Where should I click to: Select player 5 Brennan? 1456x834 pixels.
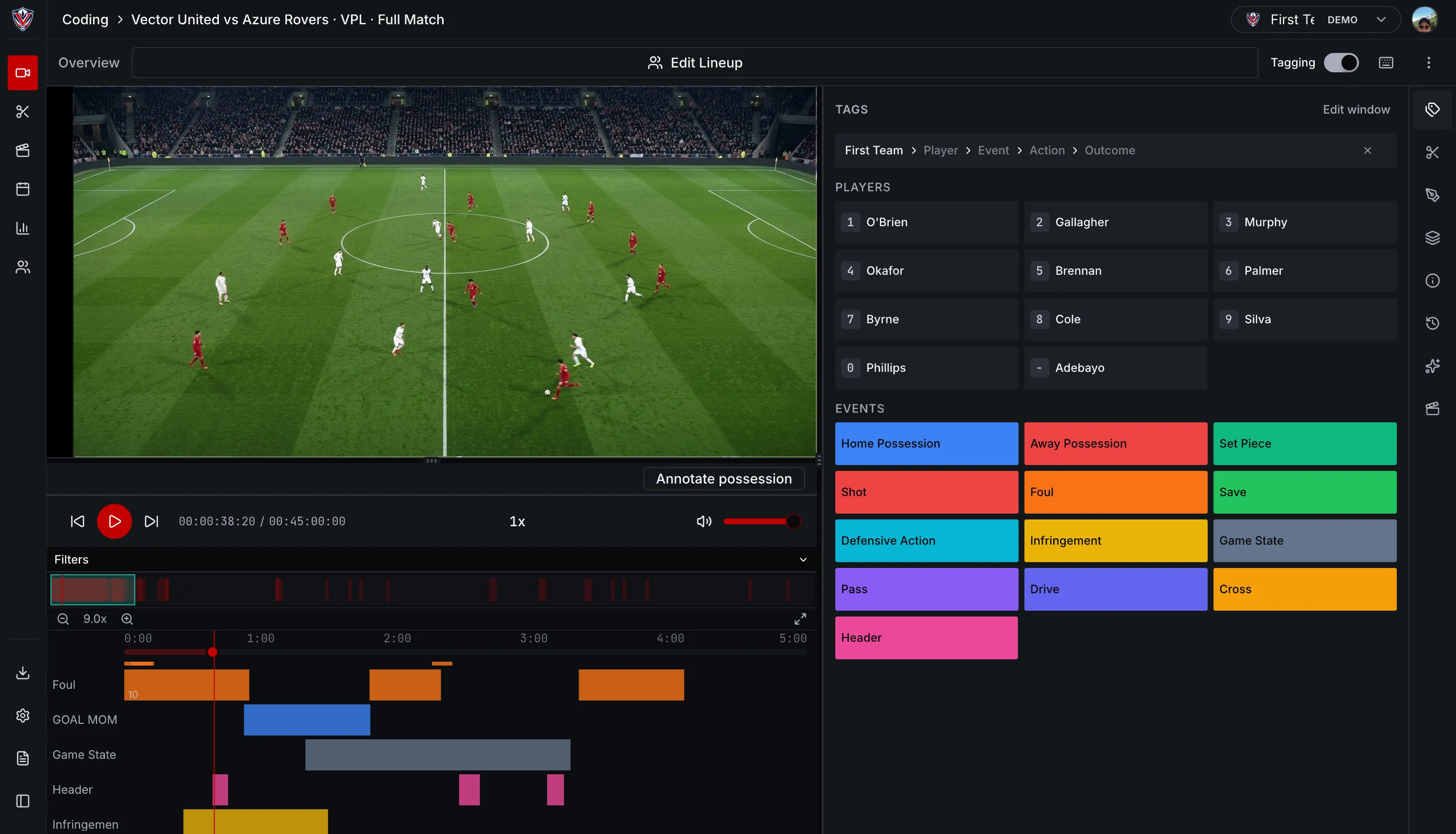pos(1115,271)
